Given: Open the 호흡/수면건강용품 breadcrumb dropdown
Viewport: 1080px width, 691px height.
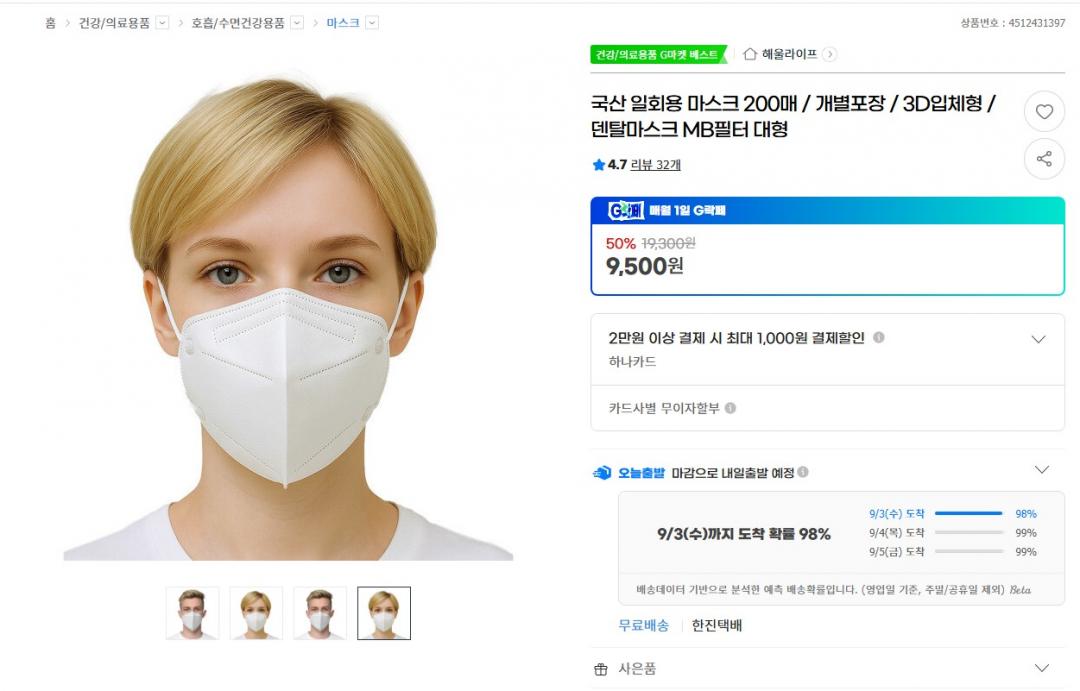Looking at the screenshot, I should click(297, 23).
